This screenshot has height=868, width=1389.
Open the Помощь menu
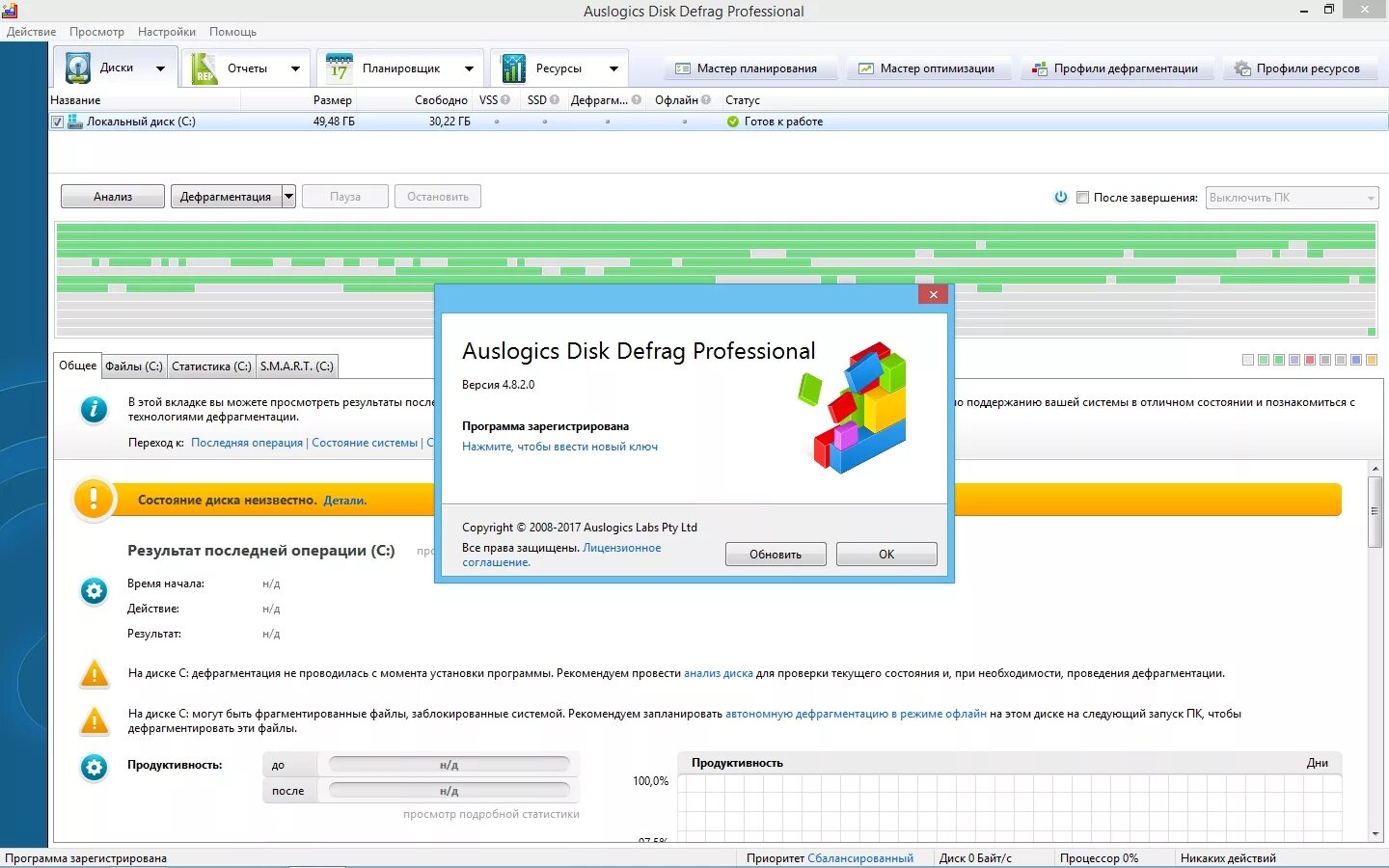coord(232,32)
